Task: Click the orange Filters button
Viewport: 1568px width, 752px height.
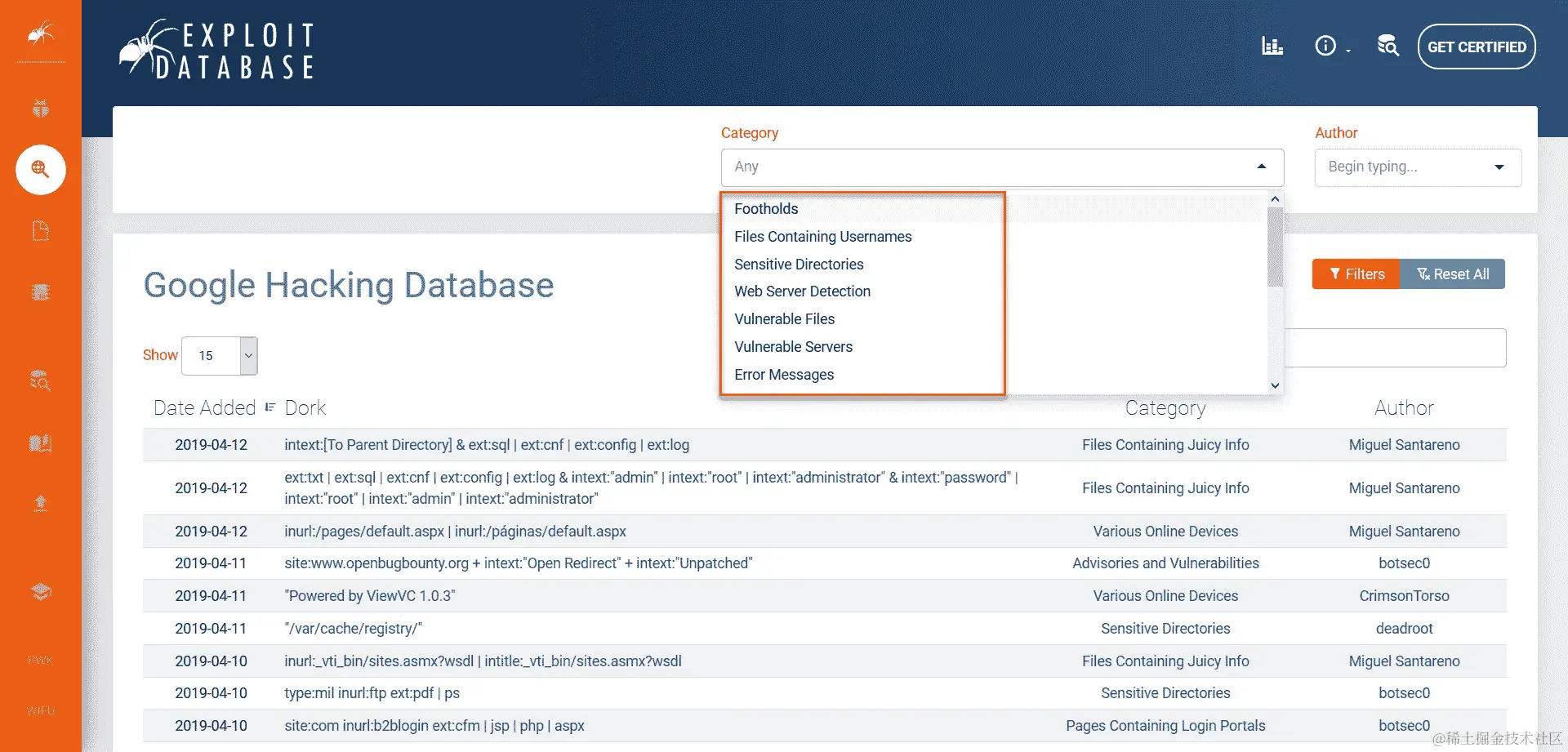Action: (x=1356, y=274)
